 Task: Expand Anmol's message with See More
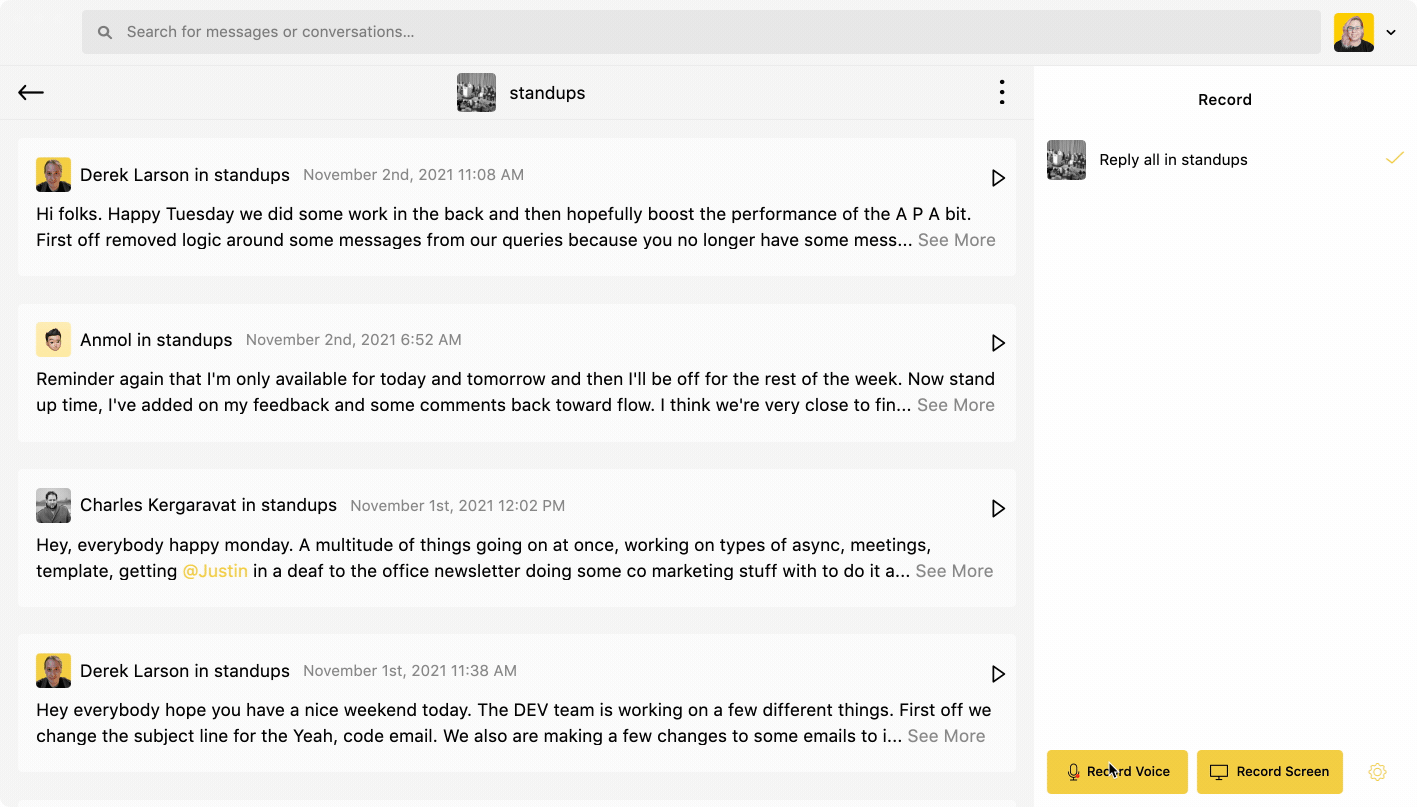954,404
